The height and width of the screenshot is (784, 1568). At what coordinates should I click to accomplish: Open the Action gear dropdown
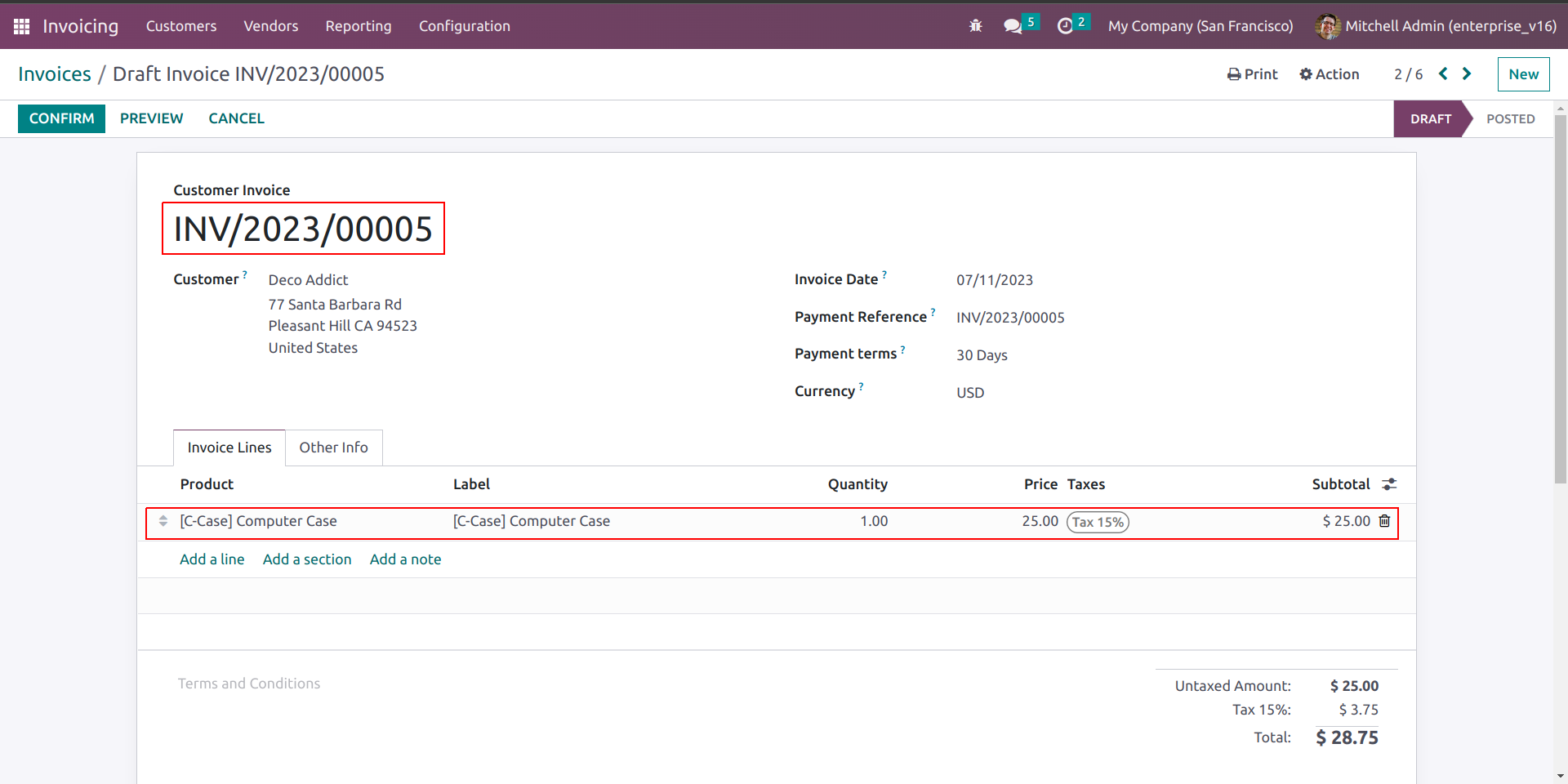1329,74
